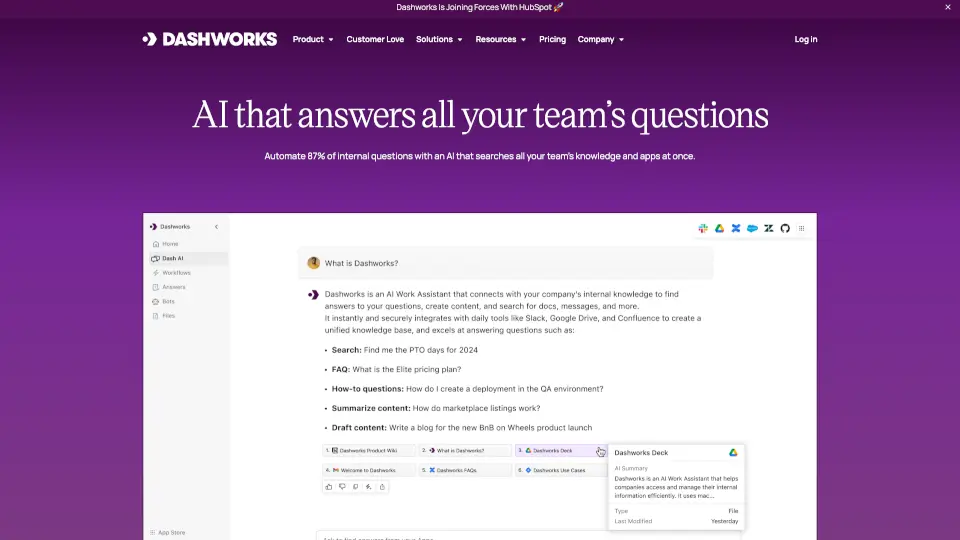Viewport: 960px width, 540px height.
Task: Open the Company dropdown menu
Action: (x=600, y=40)
